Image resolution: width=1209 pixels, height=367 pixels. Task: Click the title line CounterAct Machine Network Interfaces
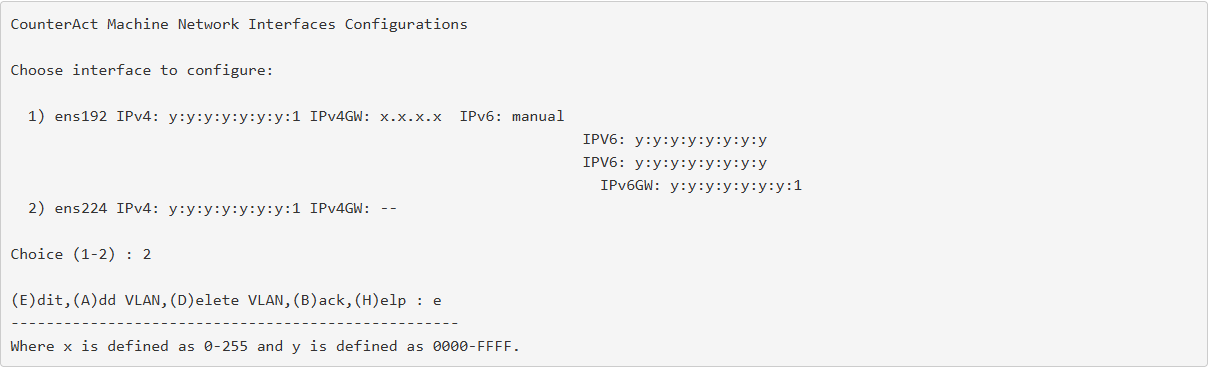tap(239, 24)
